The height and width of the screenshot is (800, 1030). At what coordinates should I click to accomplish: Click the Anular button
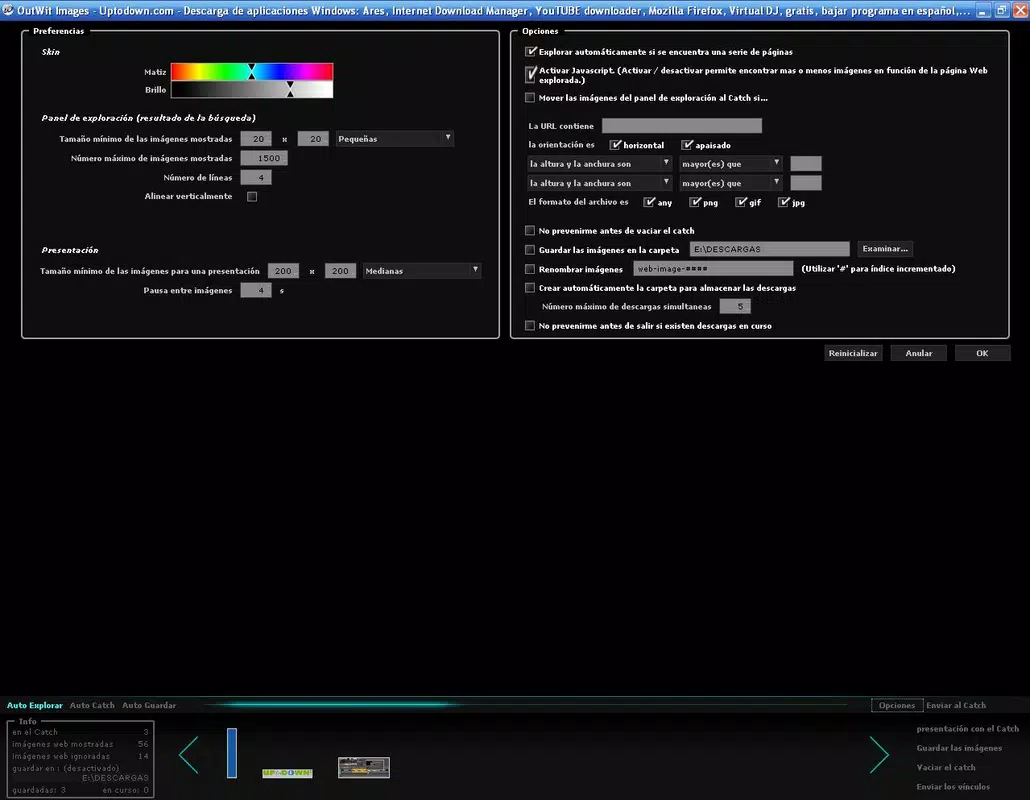point(918,353)
